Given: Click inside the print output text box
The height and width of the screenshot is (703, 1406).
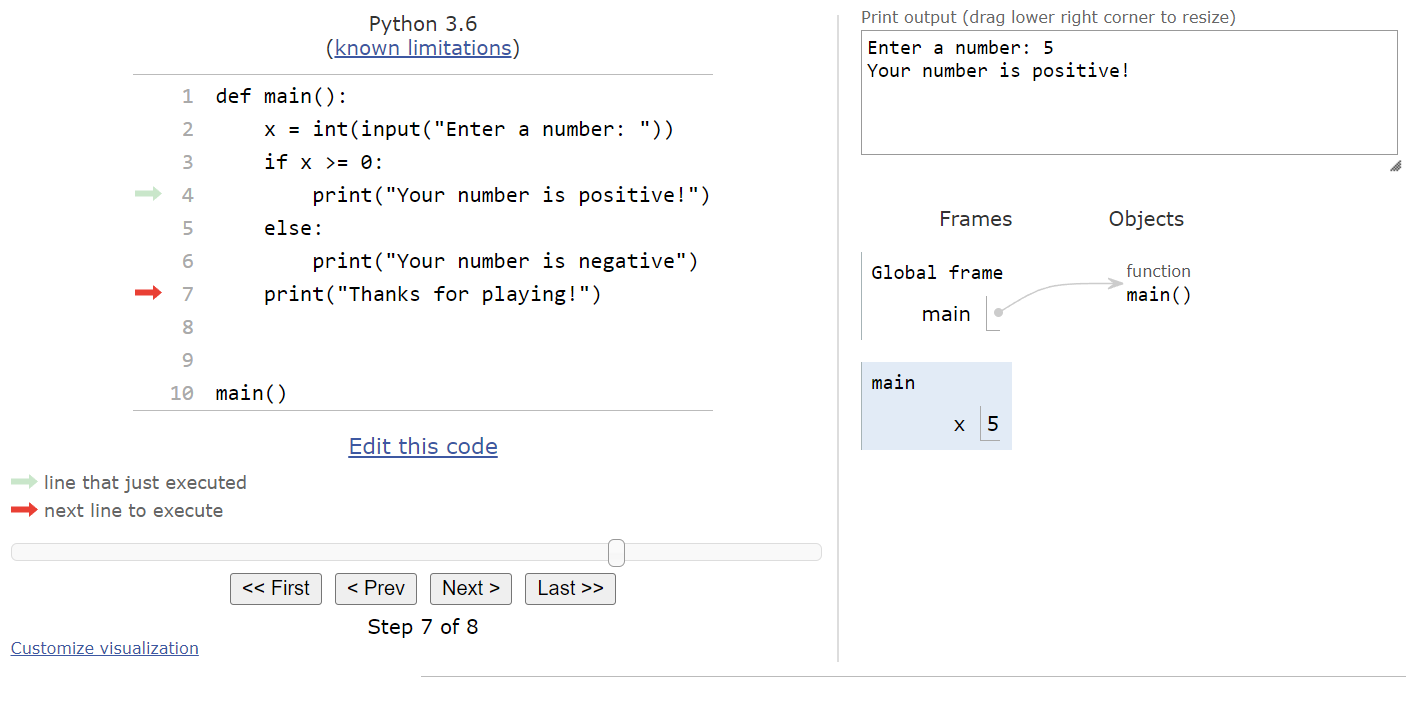Looking at the screenshot, I should (x=1128, y=110).
